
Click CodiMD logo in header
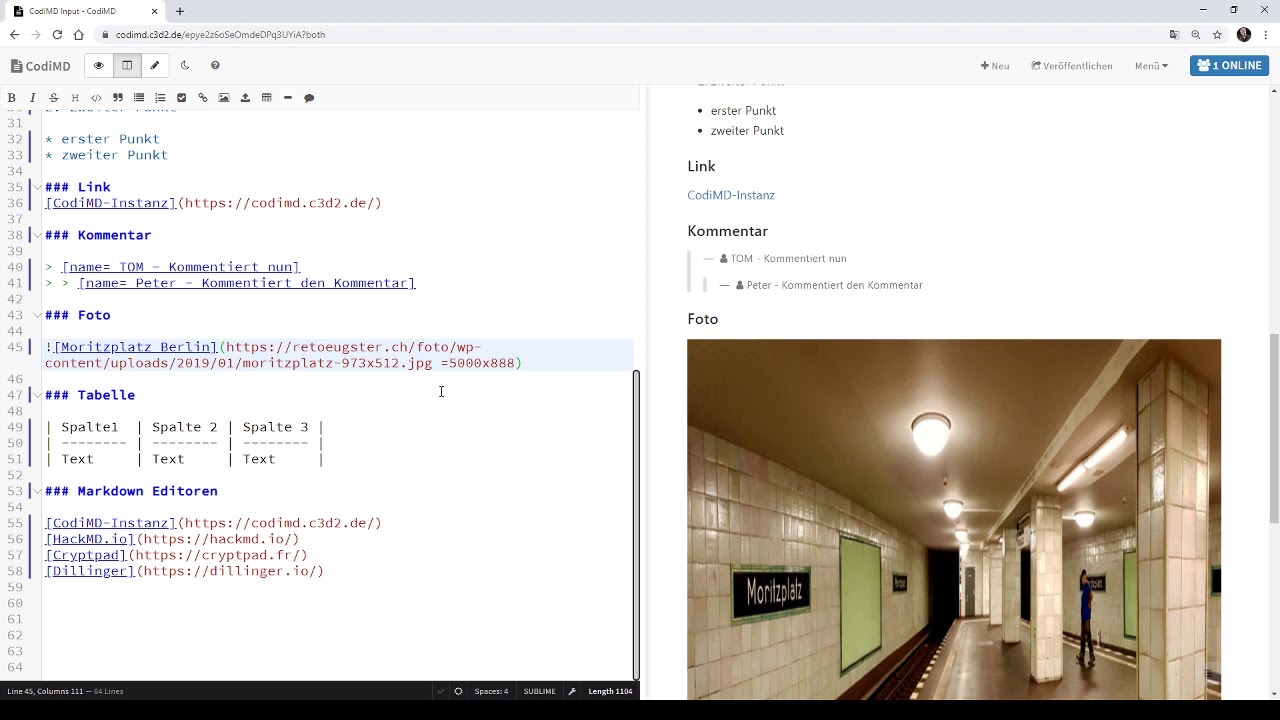point(41,66)
